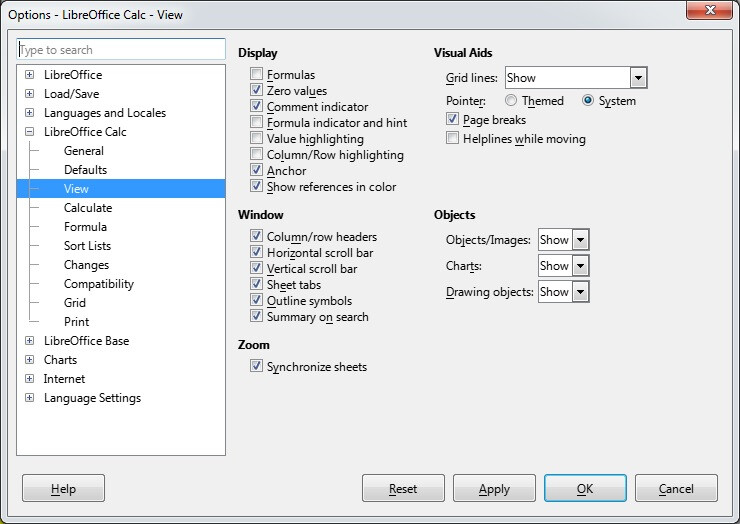
Task: Expand the LibreOffice Base tree node
Action: point(29,341)
